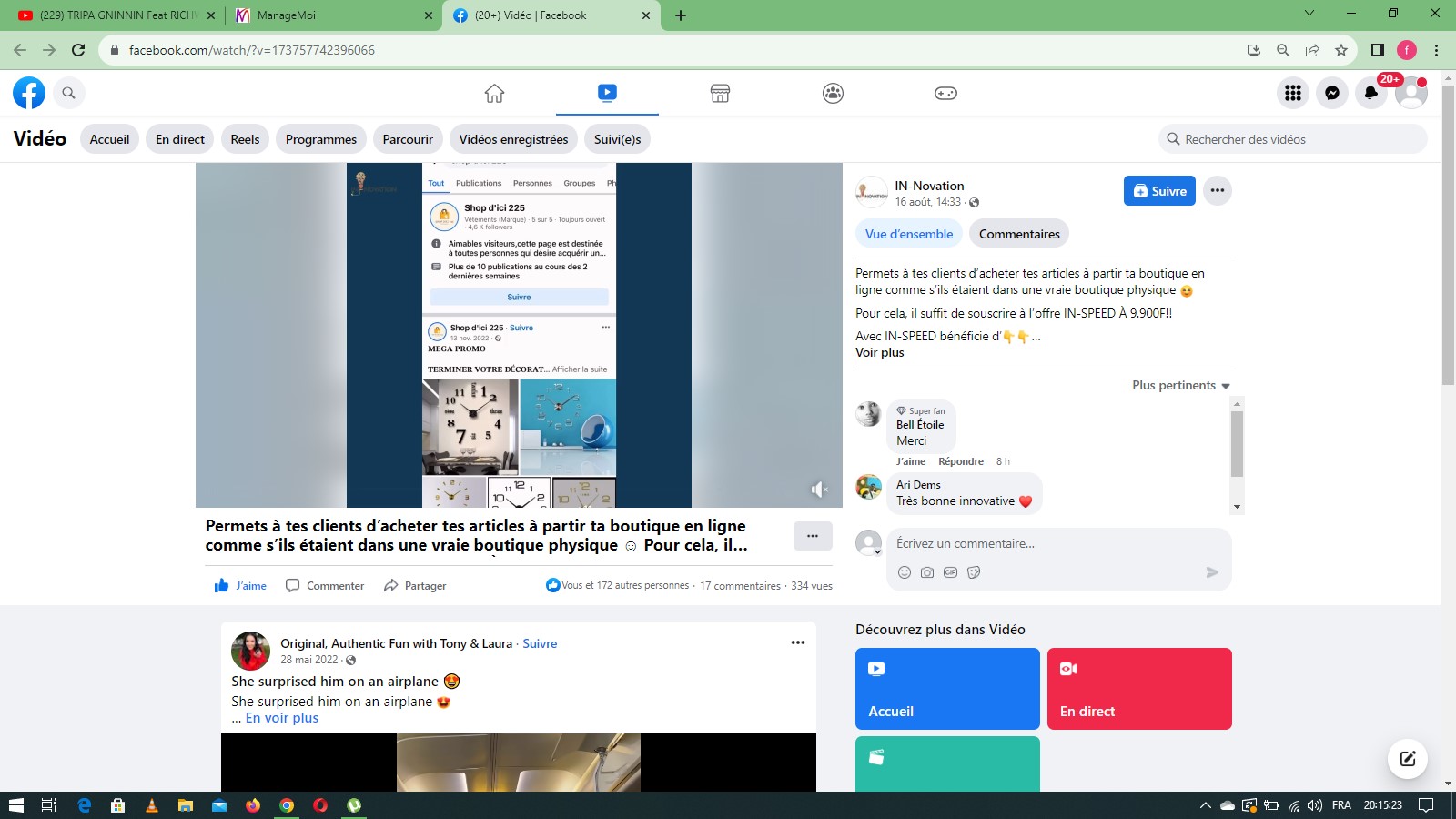The width and height of the screenshot is (1456, 819).
Task: Open the Marketplace icon
Action: coord(720,93)
